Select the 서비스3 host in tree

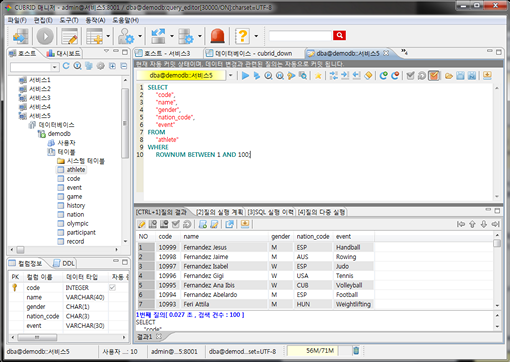(35, 98)
